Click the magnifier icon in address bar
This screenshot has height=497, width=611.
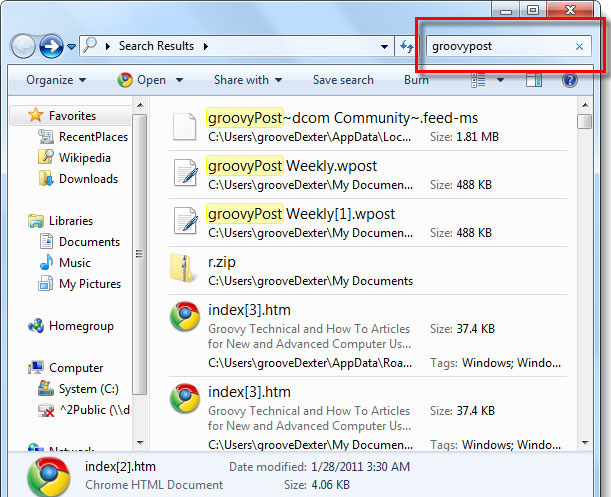(90, 45)
